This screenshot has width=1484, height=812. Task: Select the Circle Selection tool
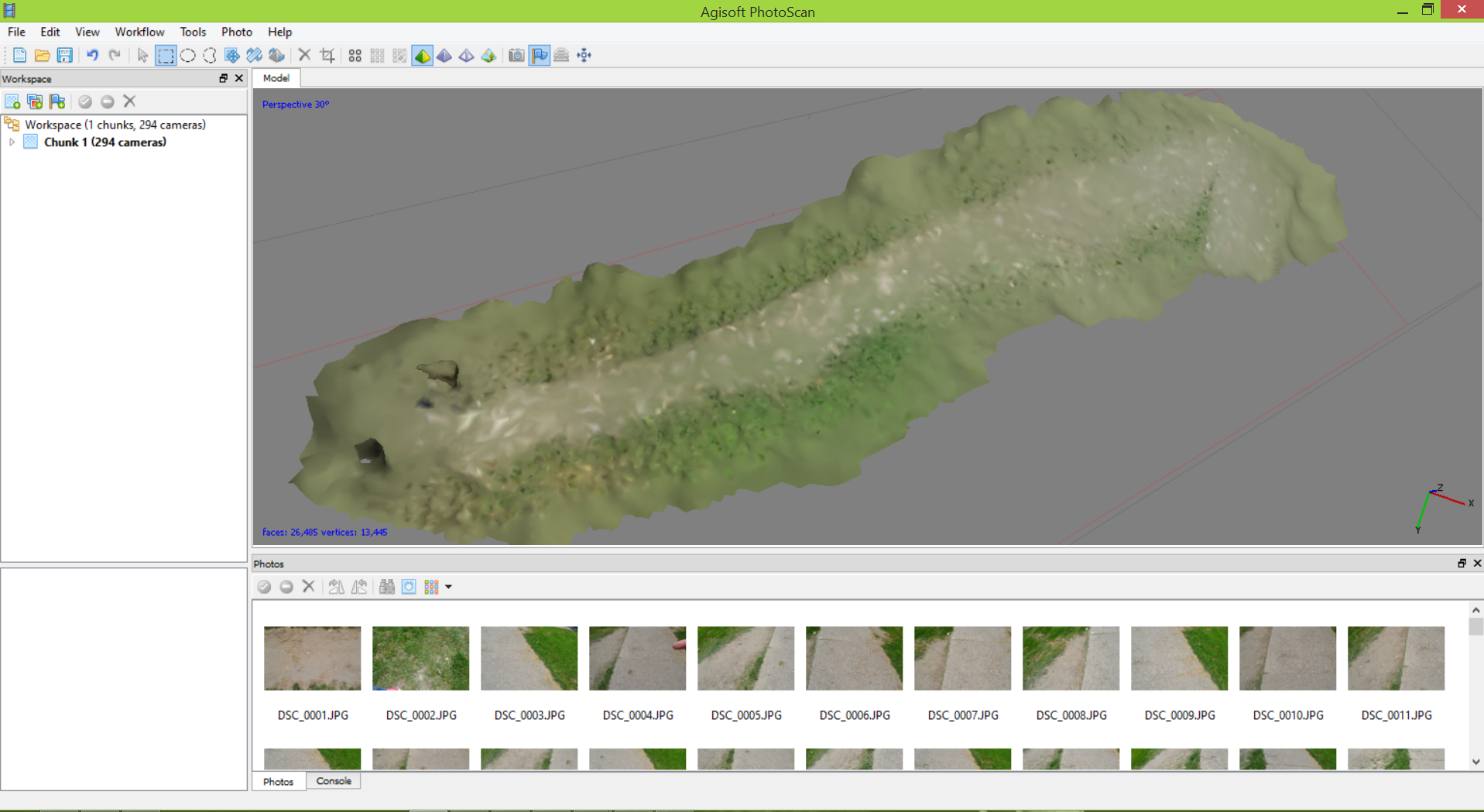coord(187,56)
